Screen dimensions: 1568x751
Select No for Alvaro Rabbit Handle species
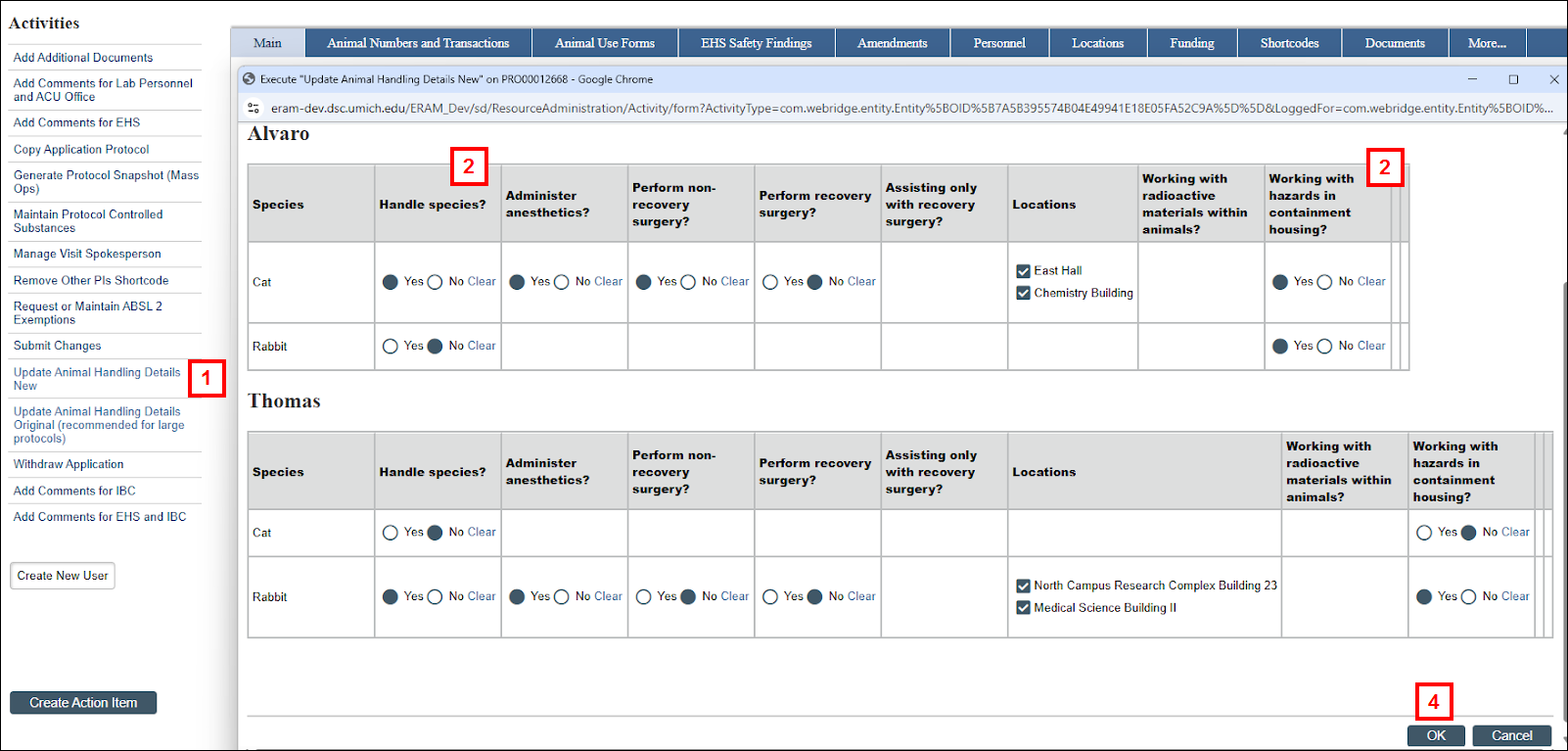pos(436,347)
